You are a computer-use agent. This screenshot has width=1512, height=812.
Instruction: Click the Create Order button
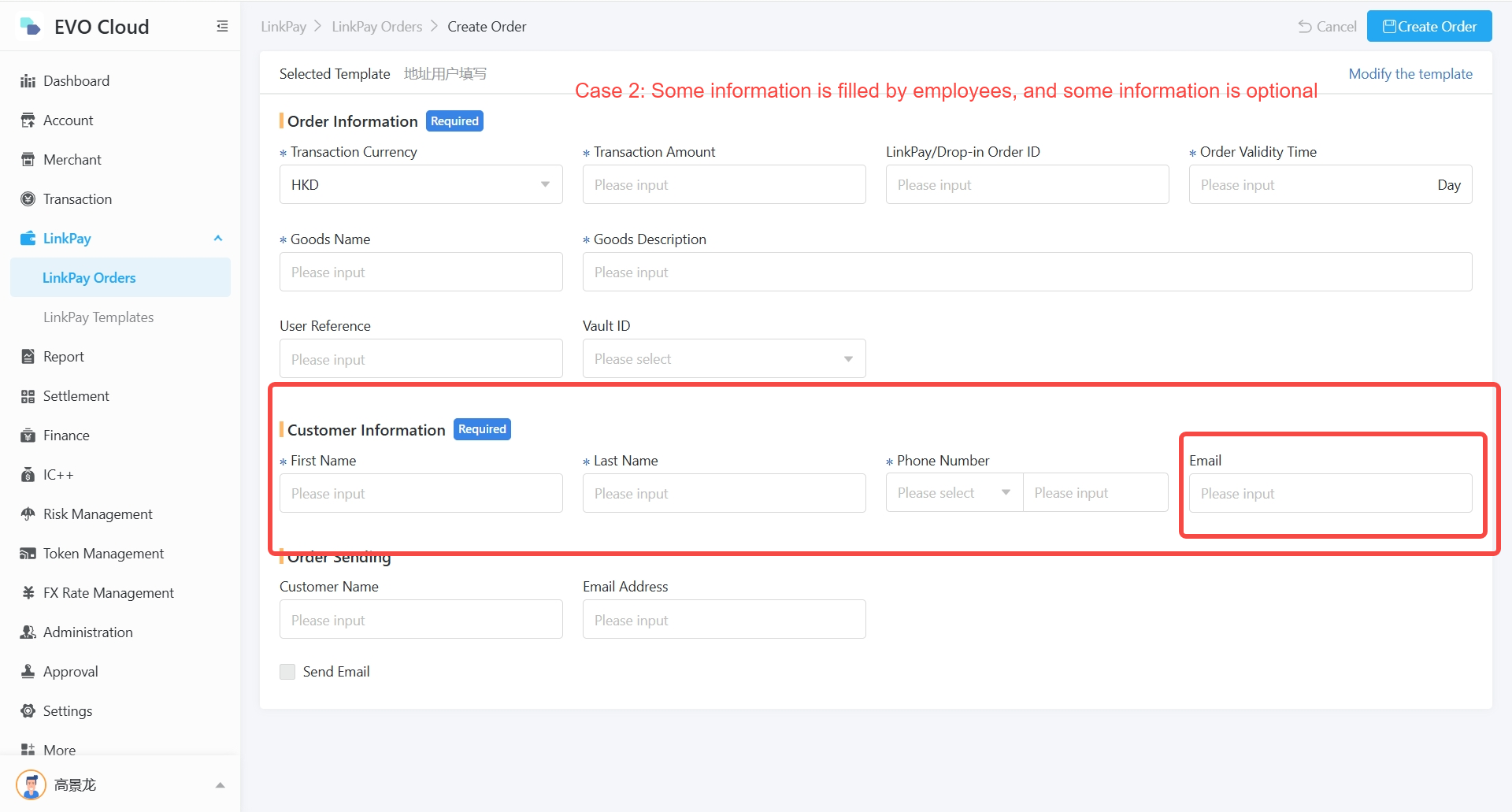point(1429,27)
